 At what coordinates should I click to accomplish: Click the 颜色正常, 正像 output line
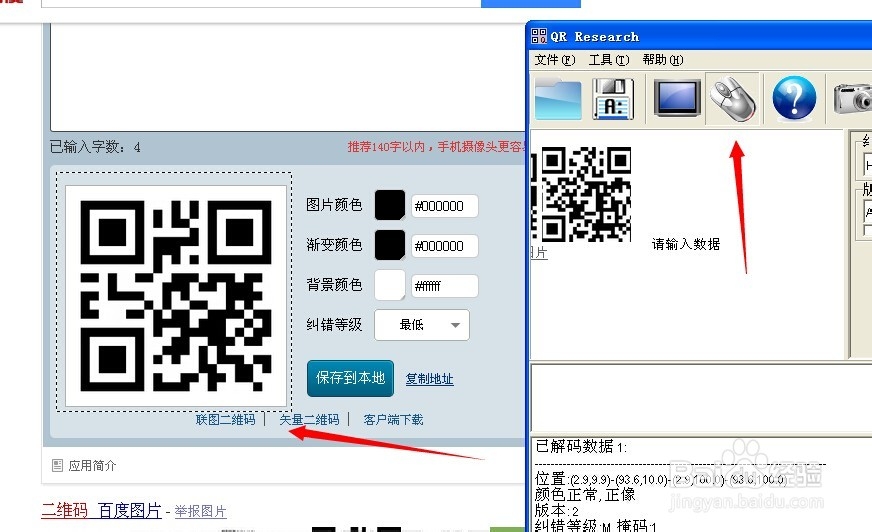(584, 494)
